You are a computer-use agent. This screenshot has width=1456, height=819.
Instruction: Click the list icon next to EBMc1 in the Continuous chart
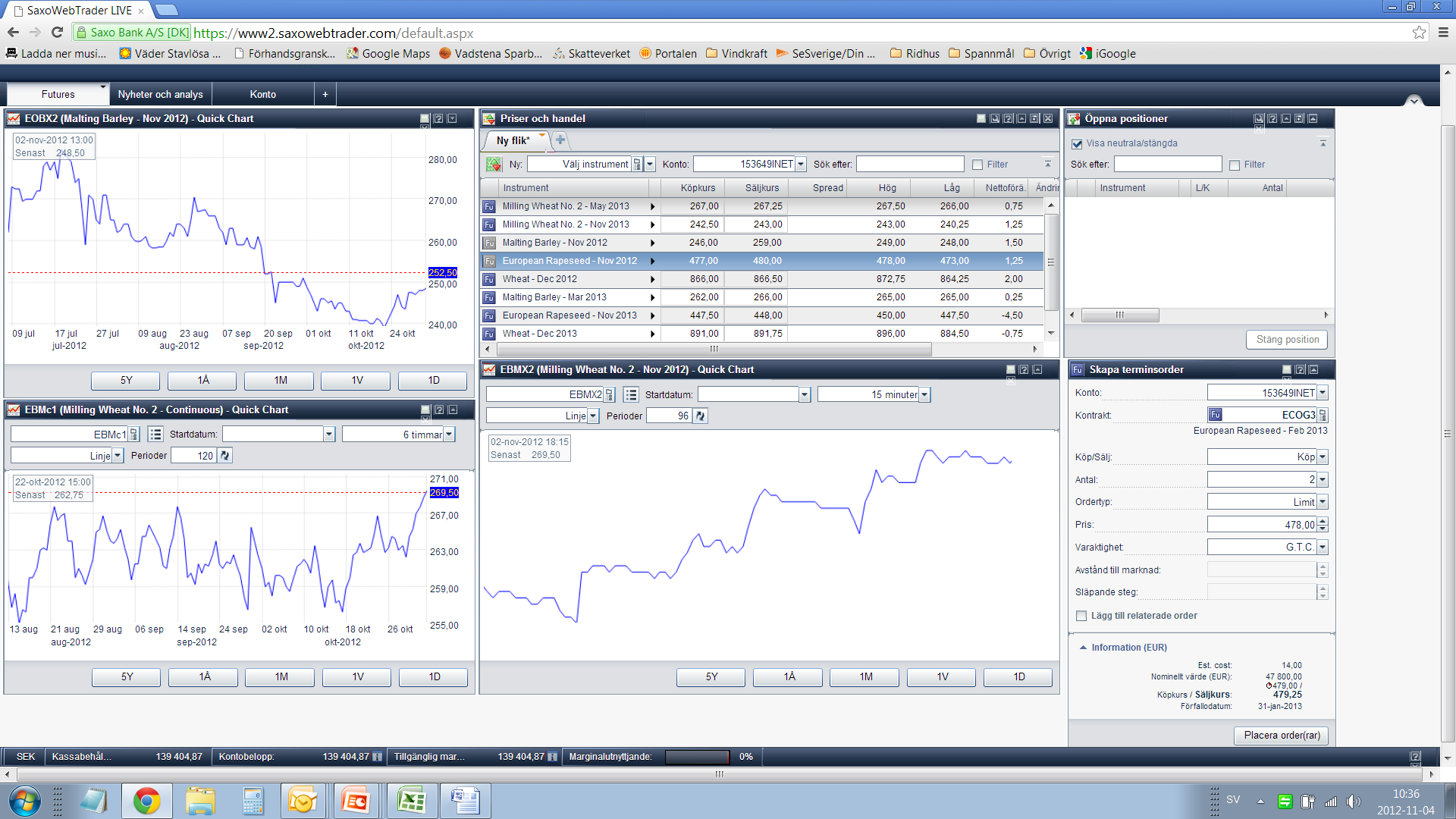[x=155, y=435]
